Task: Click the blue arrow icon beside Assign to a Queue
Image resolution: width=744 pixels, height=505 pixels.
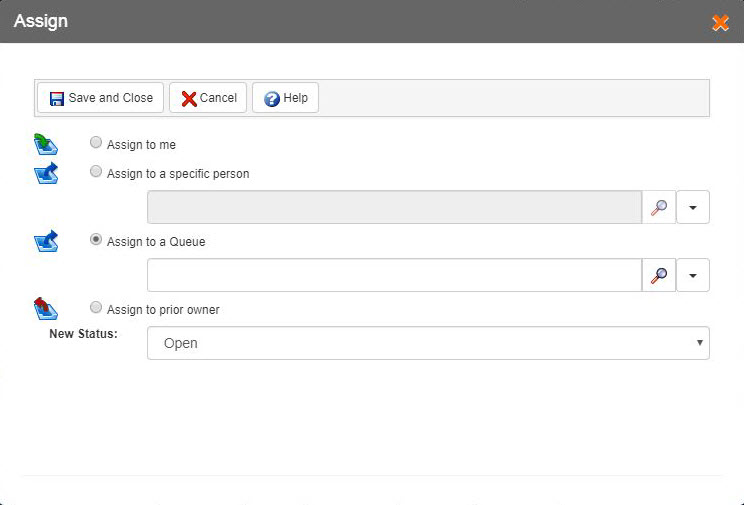Action: tap(46, 241)
